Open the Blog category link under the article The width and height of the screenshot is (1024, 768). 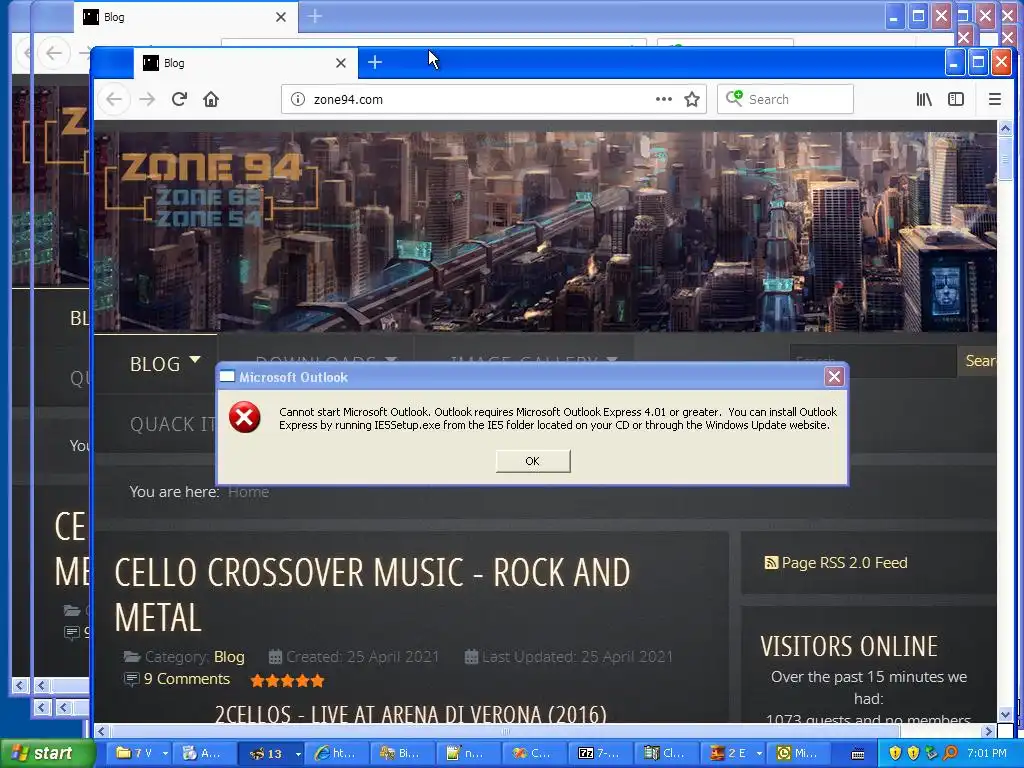click(229, 656)
